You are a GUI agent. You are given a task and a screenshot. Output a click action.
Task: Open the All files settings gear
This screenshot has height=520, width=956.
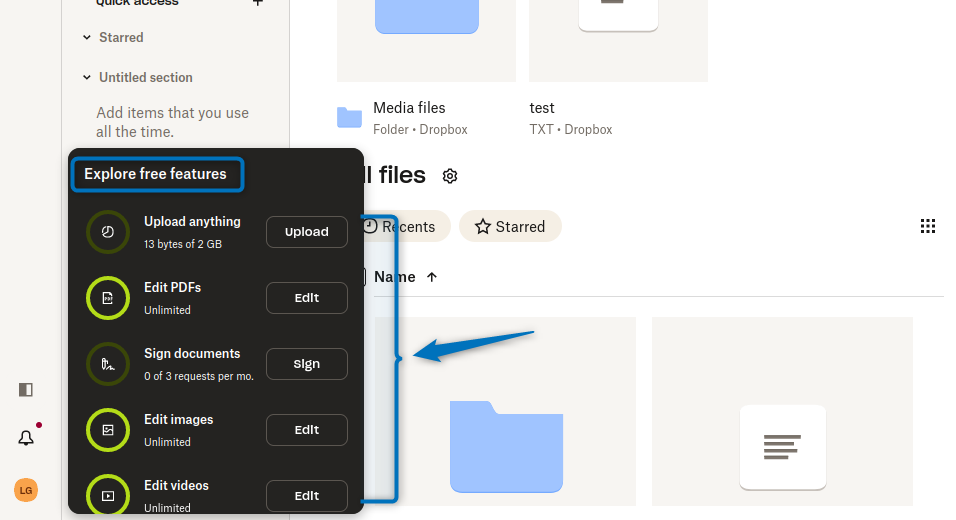pos(450,176)
